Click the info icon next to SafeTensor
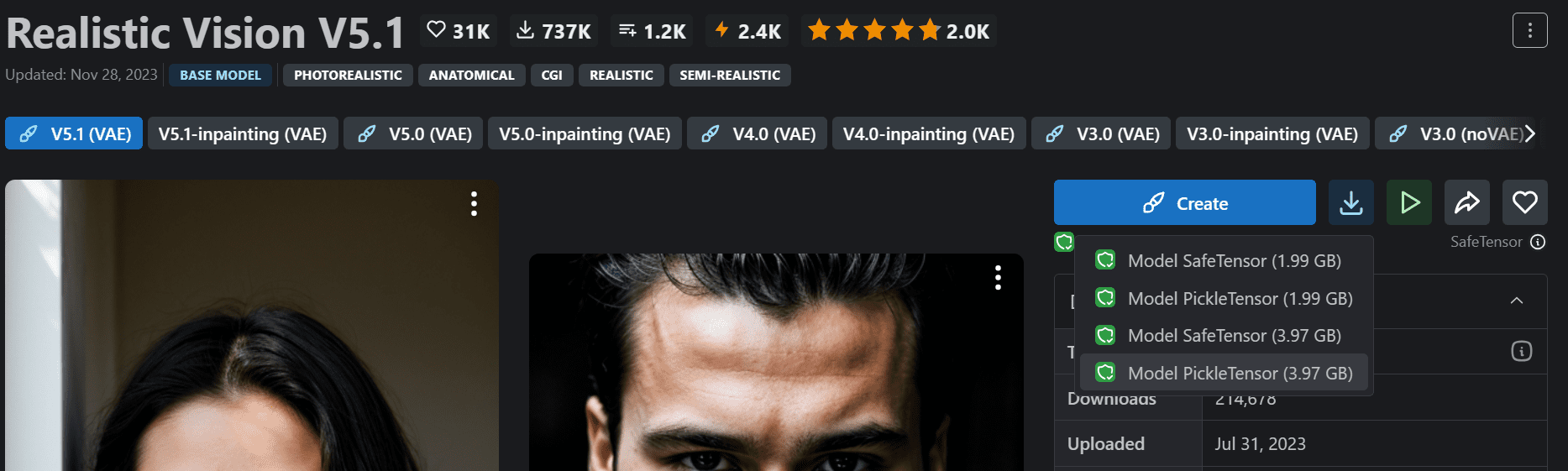Viewport: 1568px width, 471px height. pos(1538,242)
